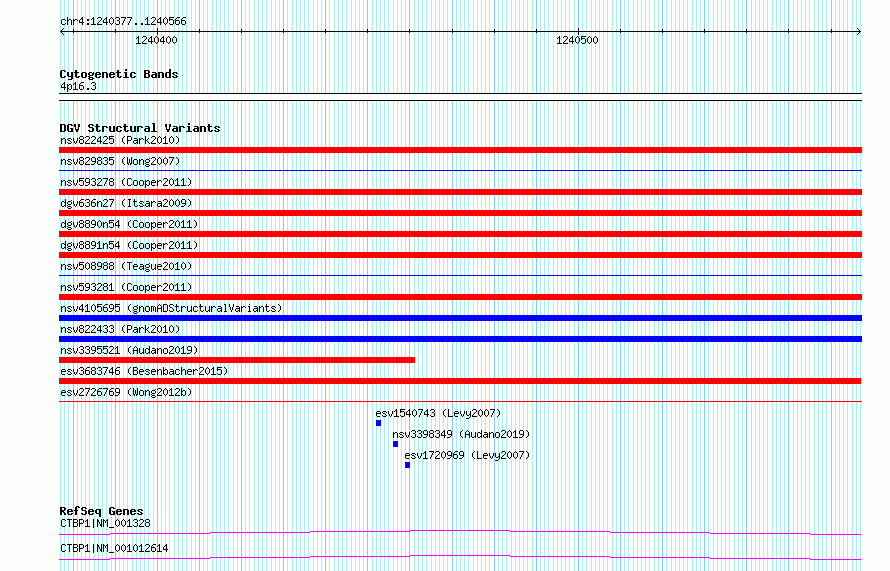
Task: Open the nsv822433 (Park2010) label
Action: click(x=120, y=329)
